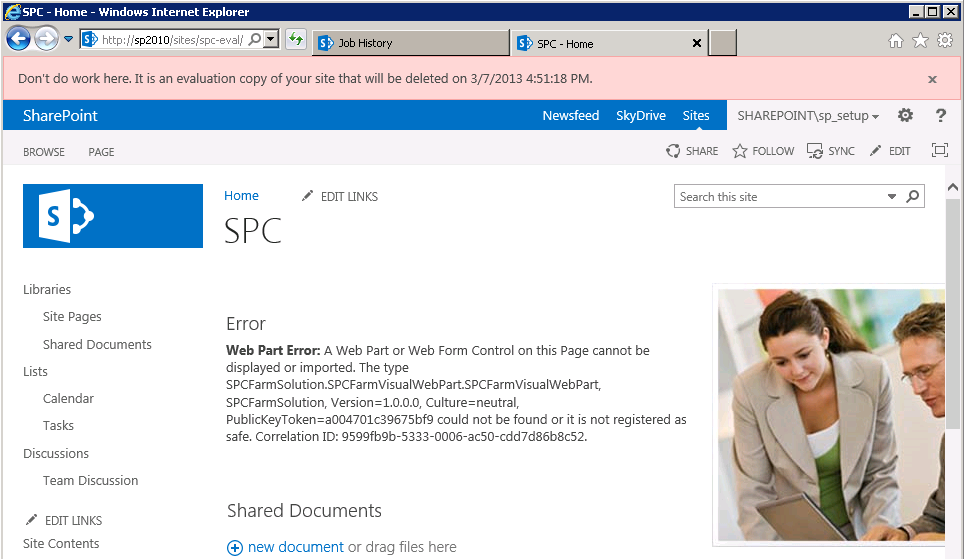Close the SPC - Home tab

697,43
